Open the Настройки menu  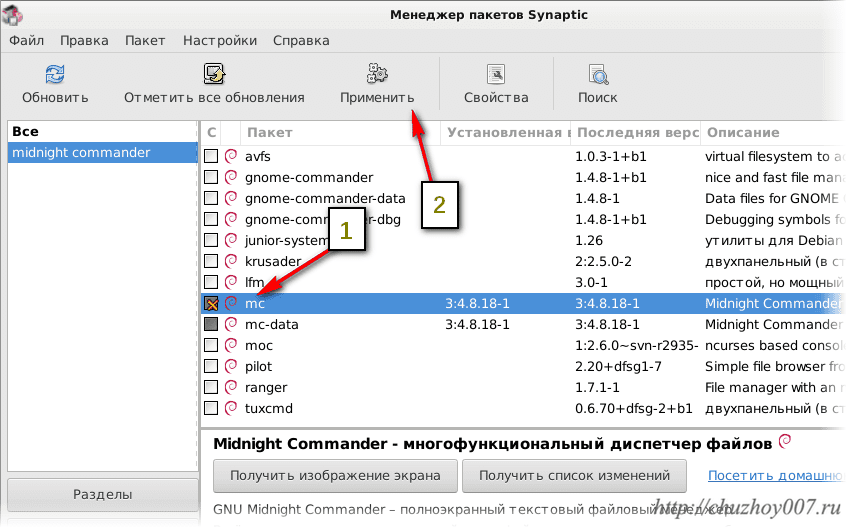pyautogui.click(x=220, y=41)
